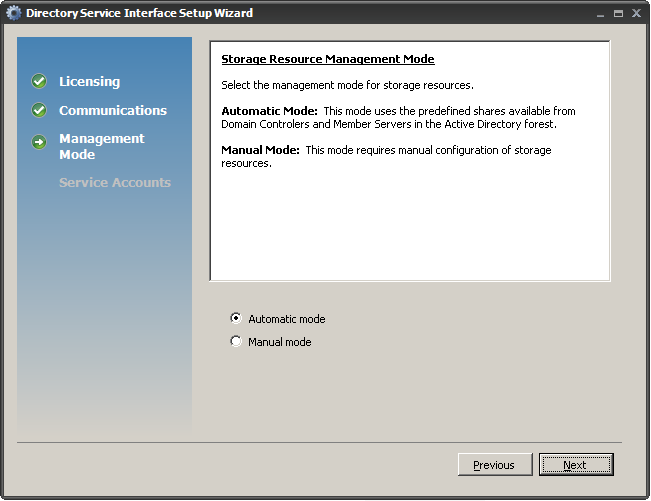This screenshot has width=651, height=501.
Task: Click 'Select the management mode' sentence
Action: [347, 85]
